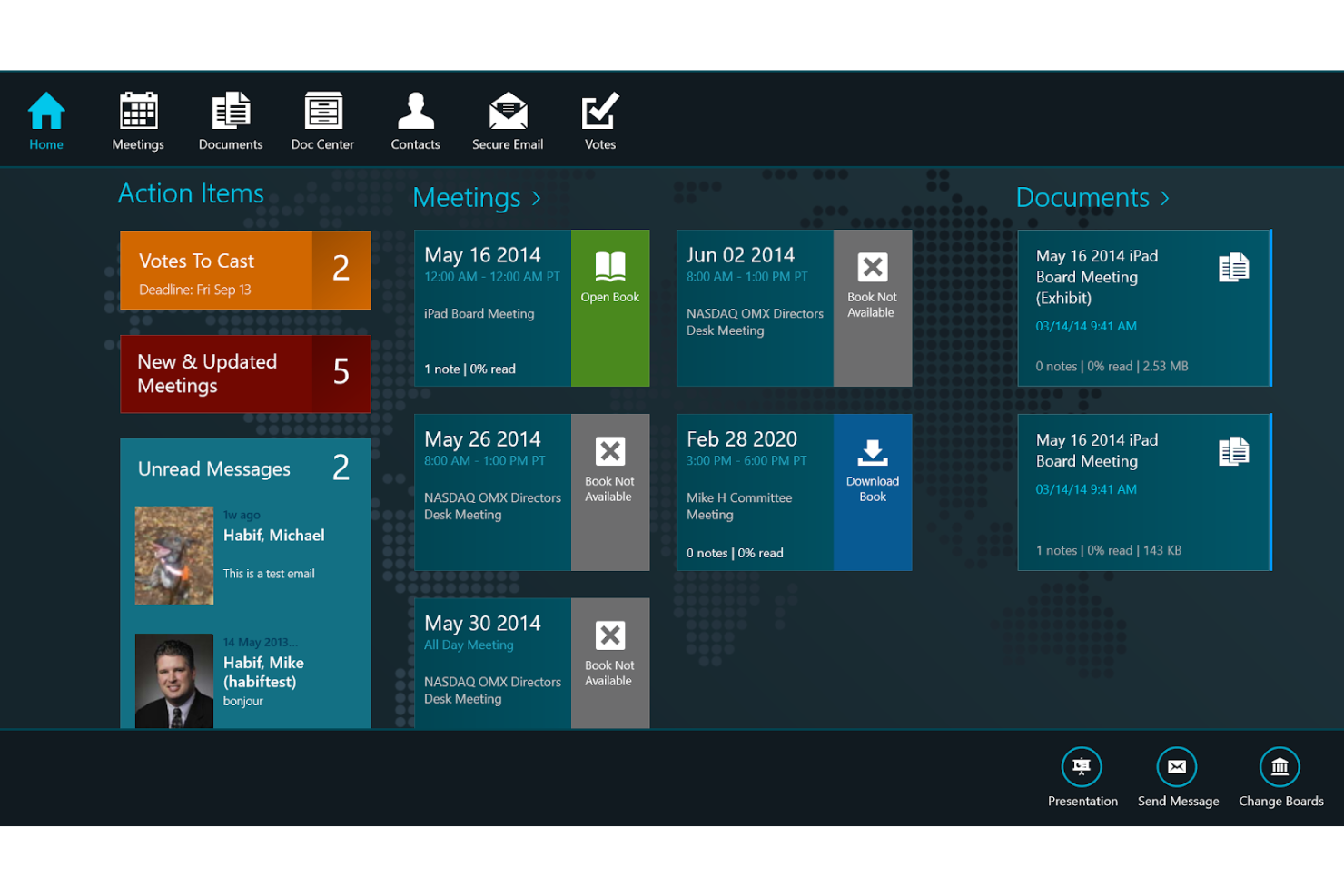
Task: Select the Jun 02 2014 NASDAQ meeting tile
Action: point(754,309)
